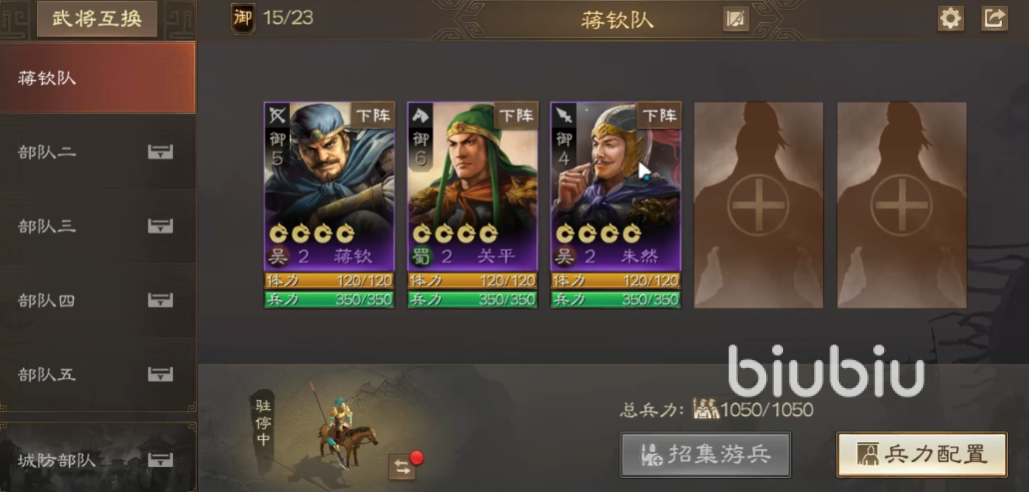Remove 关平 with the 下阵 toggle
Screen dimensions: 1029x492
tap(516, 115)
